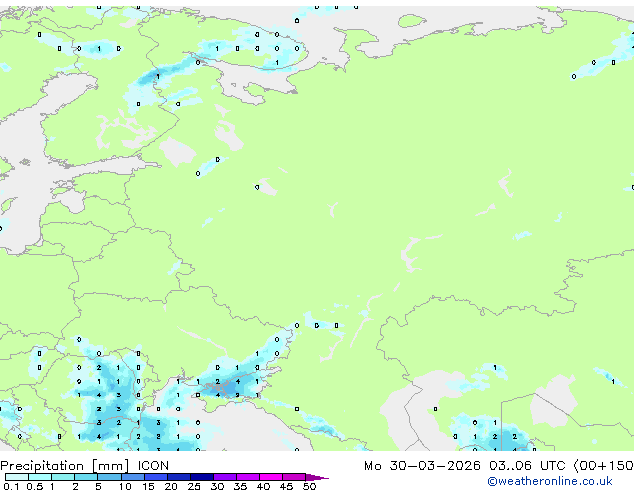Click the "Mo 30-03-2026 03..06 UTC" date label
Viewport: 634px width, 490px height.
465,466
